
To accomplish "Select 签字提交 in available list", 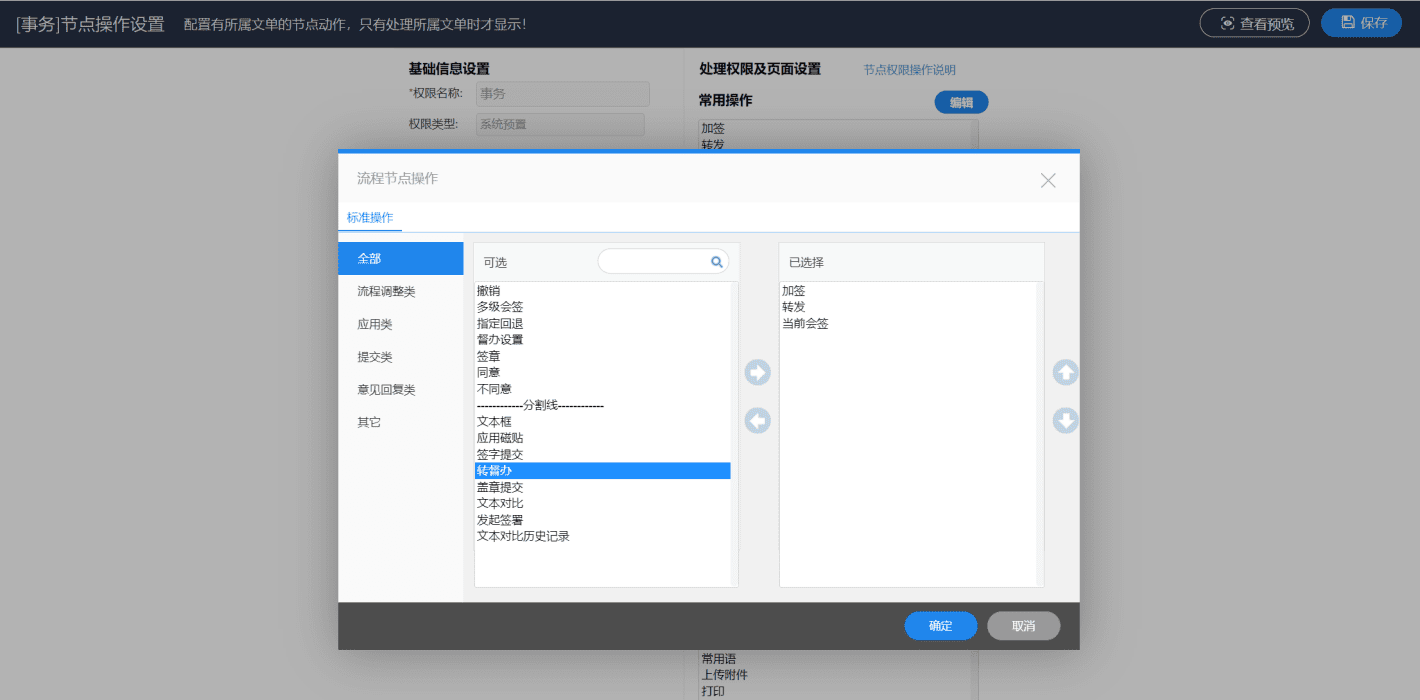I will pos(603,454).
